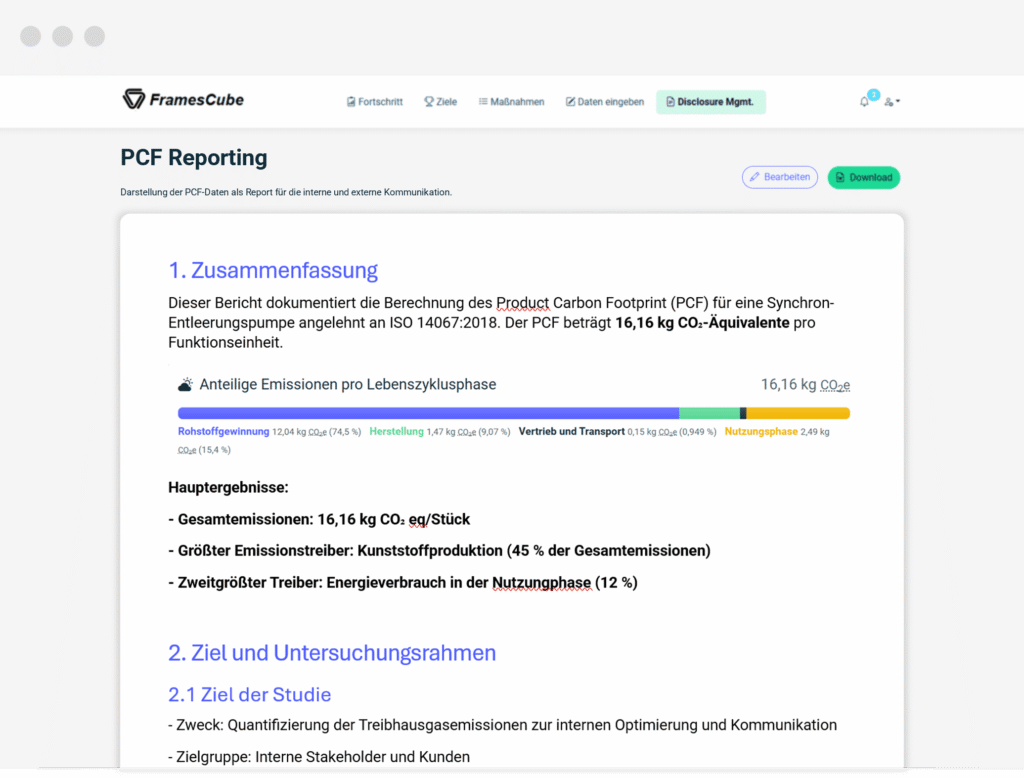Click the Disclosure Mgmt. document icon
The height and width of the screenshot is (778, 1024).
tap(670, 102)
